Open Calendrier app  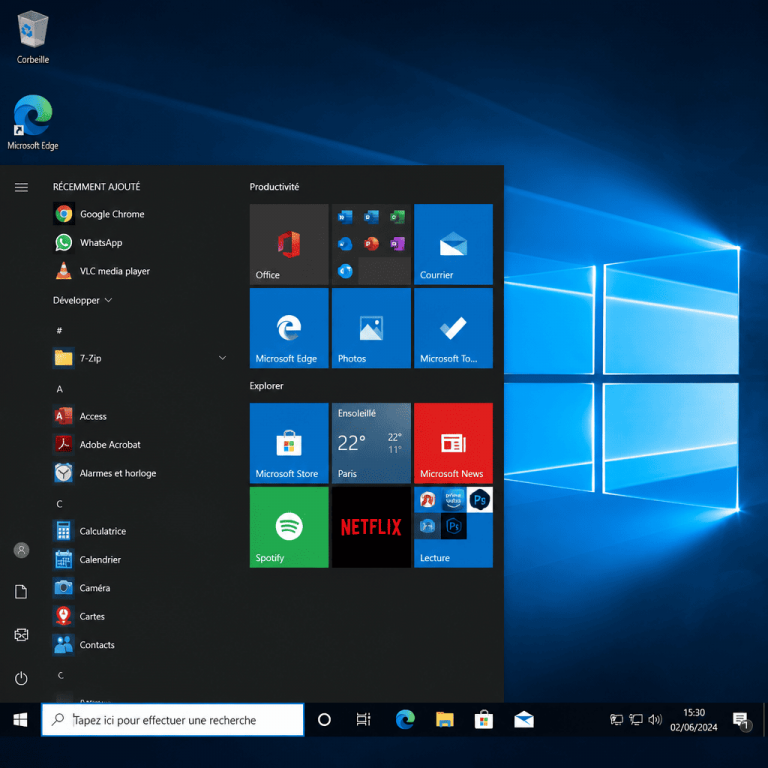(139, 559)
